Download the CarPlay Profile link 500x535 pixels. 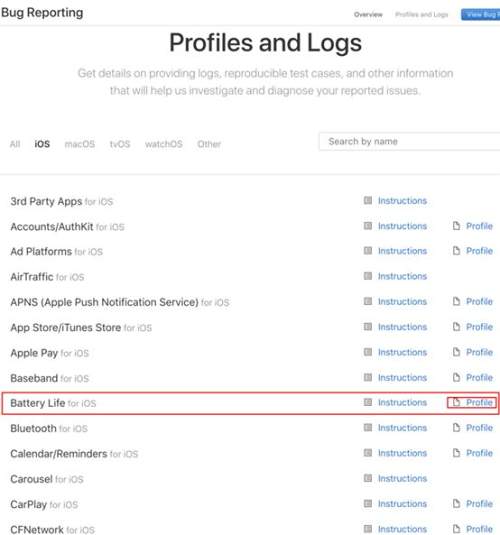(x=479, y=504)
